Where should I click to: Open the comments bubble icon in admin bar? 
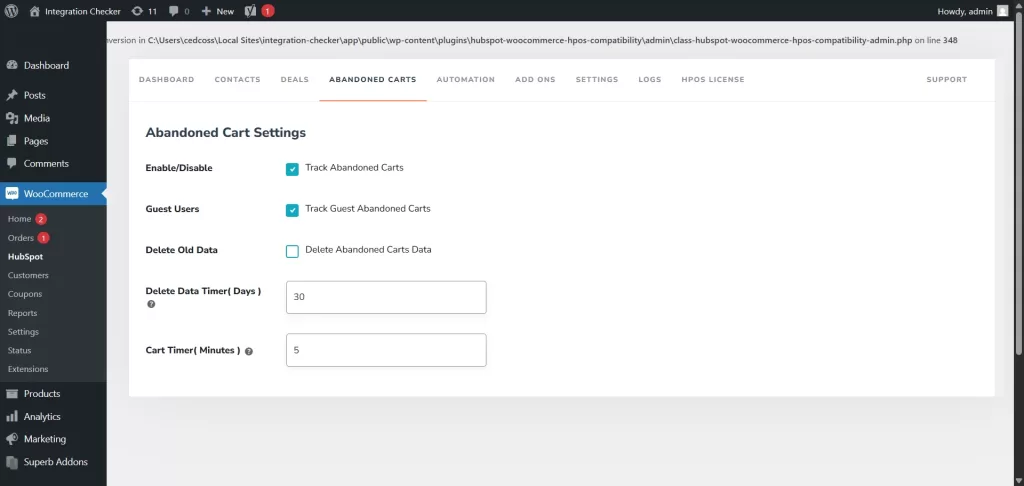(x=173, y=11)
